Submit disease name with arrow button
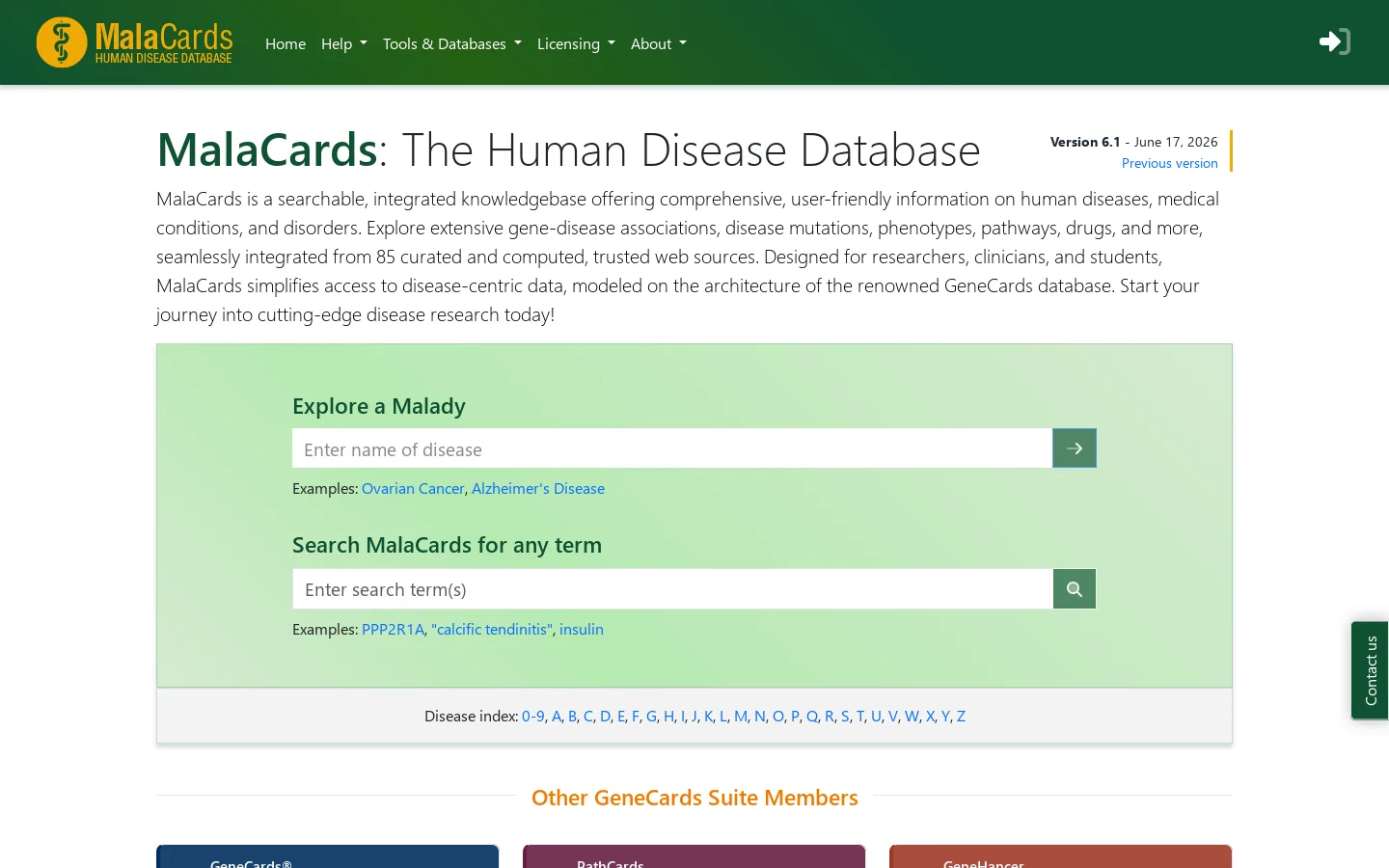Image resolution: width=1389 pixels, height=868 pixels. click(x=1075, y=448)
